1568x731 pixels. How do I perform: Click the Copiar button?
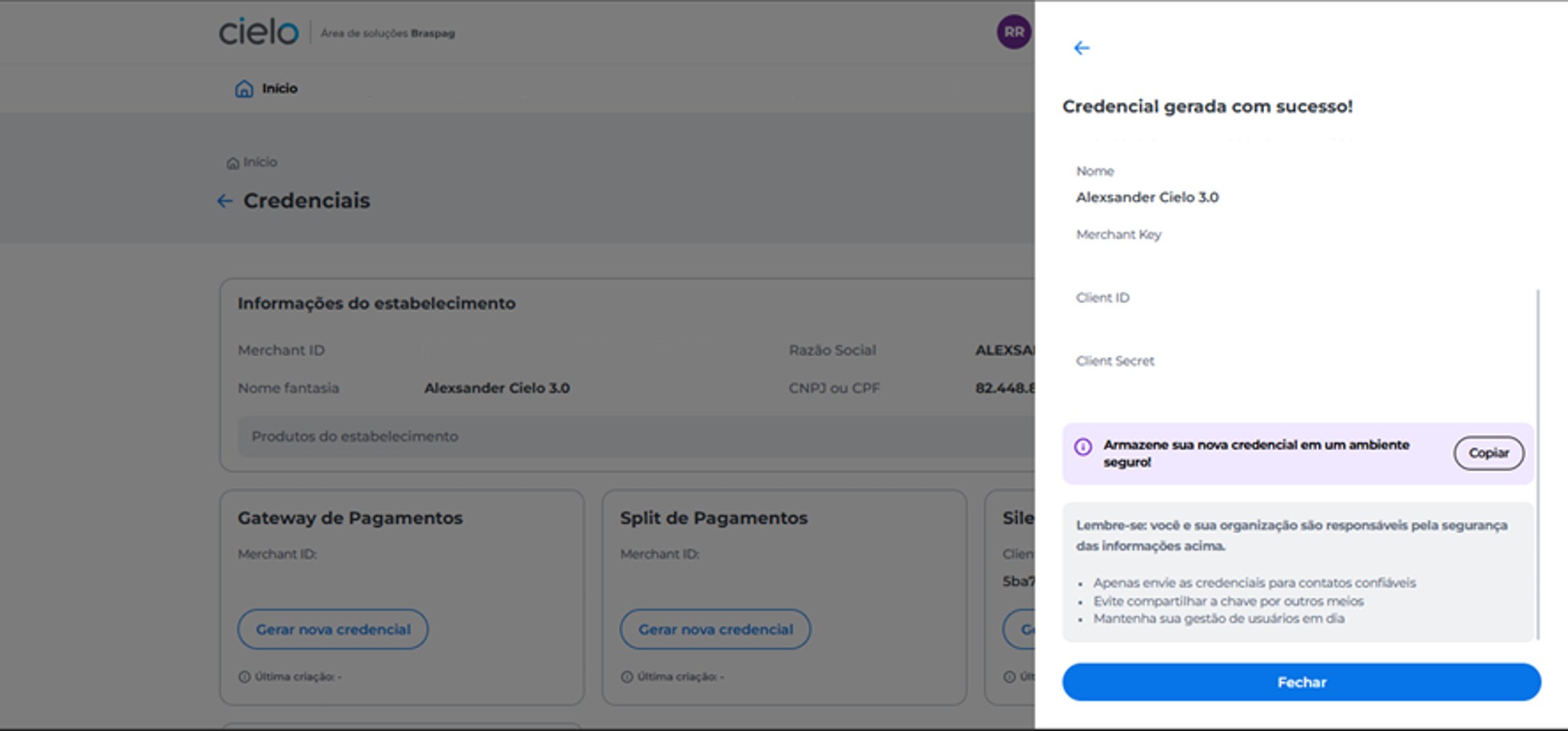(x=1488, y=453)
